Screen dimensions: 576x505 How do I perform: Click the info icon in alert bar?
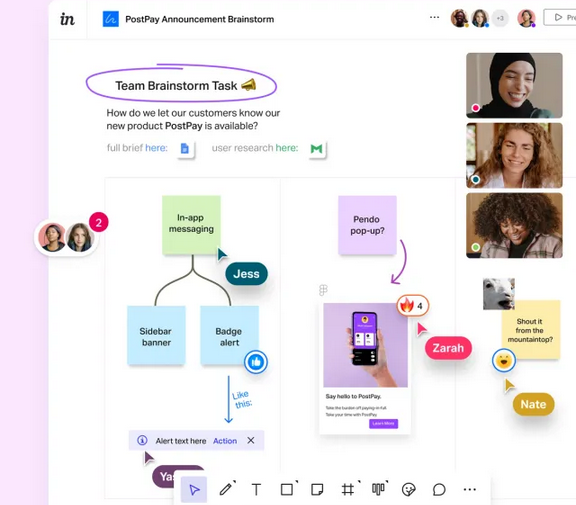(142, 440)
